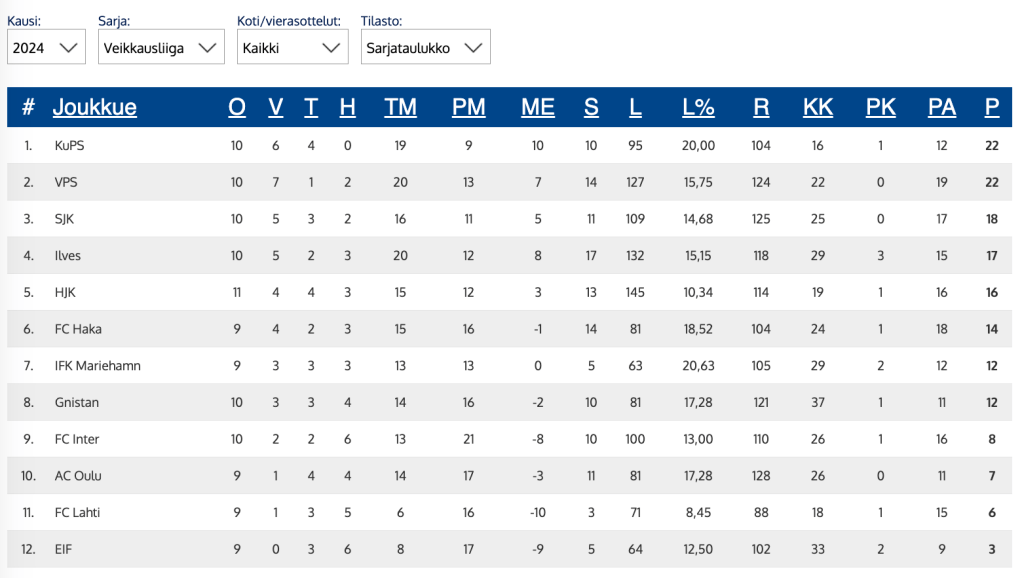Sort by the H losses column
The image size is (1022, 578).
[347, 107]
